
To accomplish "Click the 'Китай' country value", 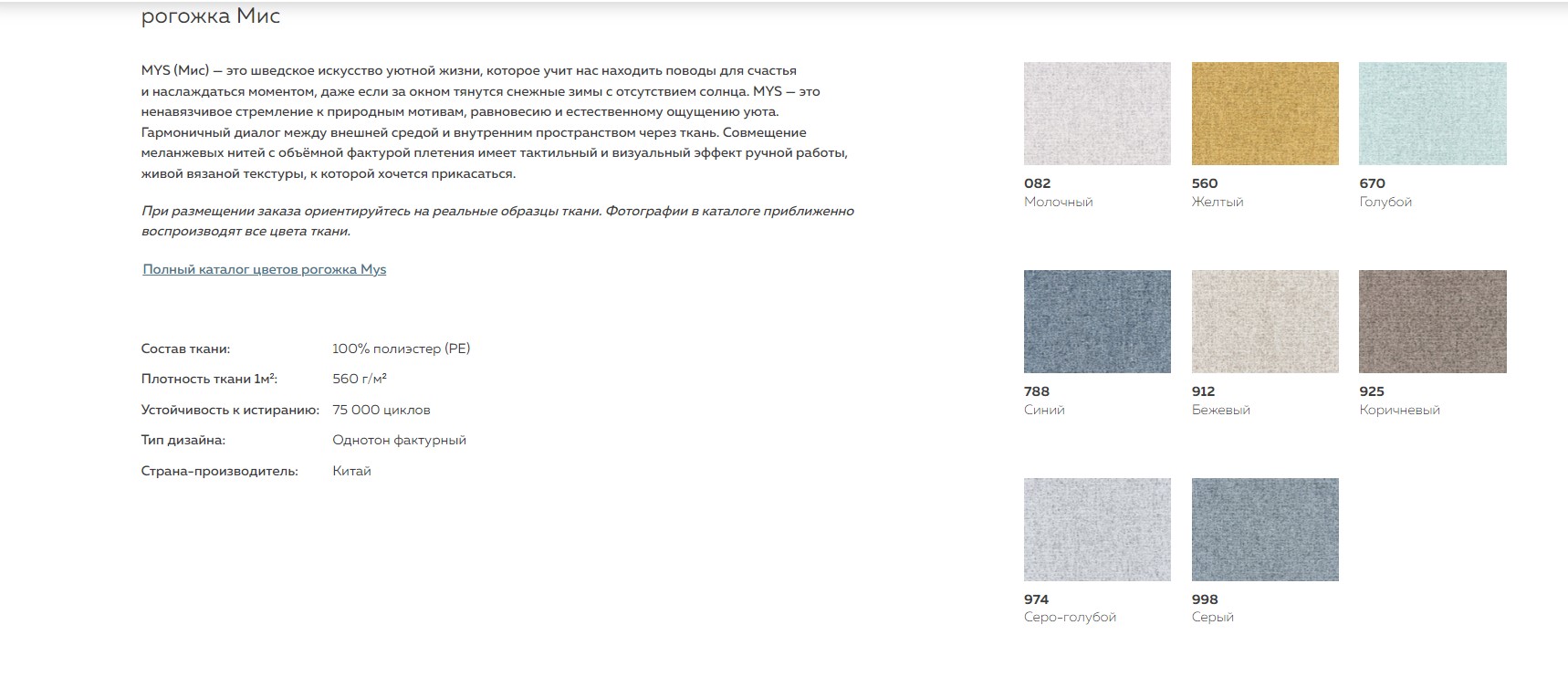I will tap(352, 472).
